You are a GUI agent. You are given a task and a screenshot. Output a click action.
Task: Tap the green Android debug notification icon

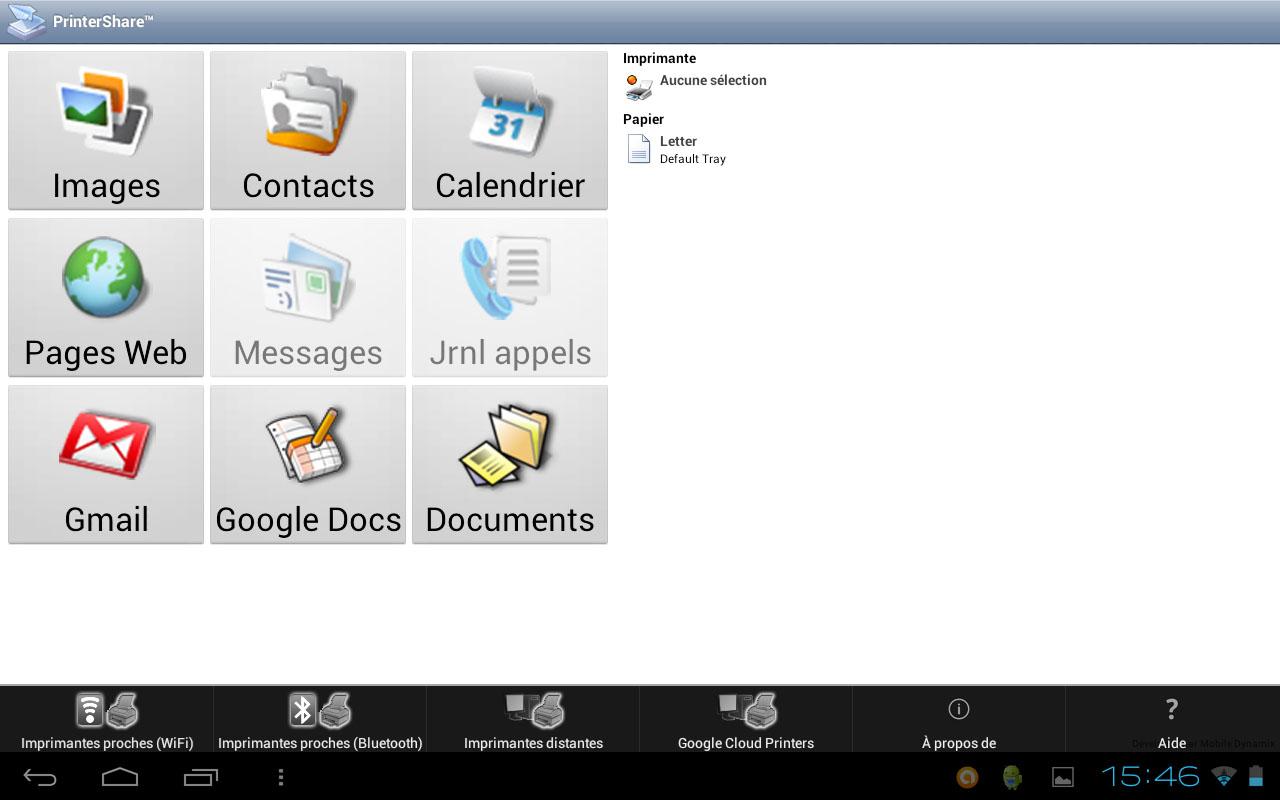[1013, 777]
